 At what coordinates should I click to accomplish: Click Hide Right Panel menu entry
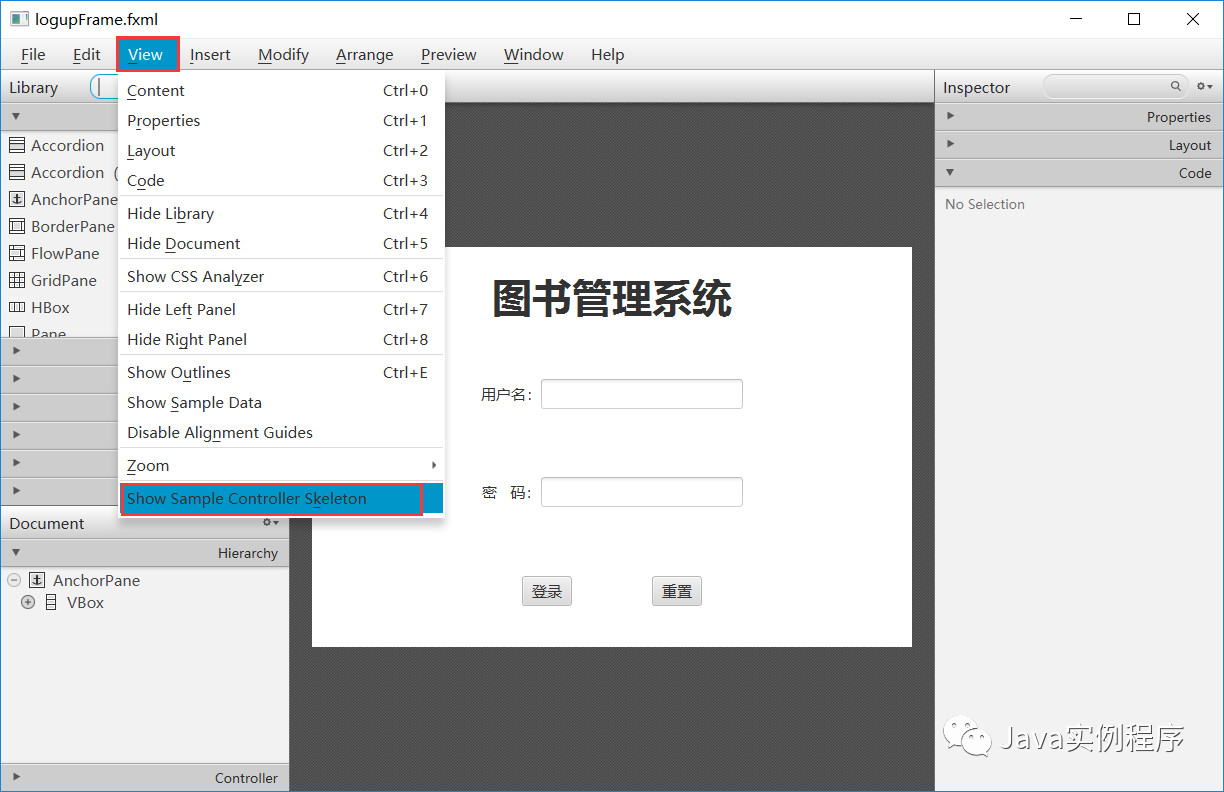[187, 339]
